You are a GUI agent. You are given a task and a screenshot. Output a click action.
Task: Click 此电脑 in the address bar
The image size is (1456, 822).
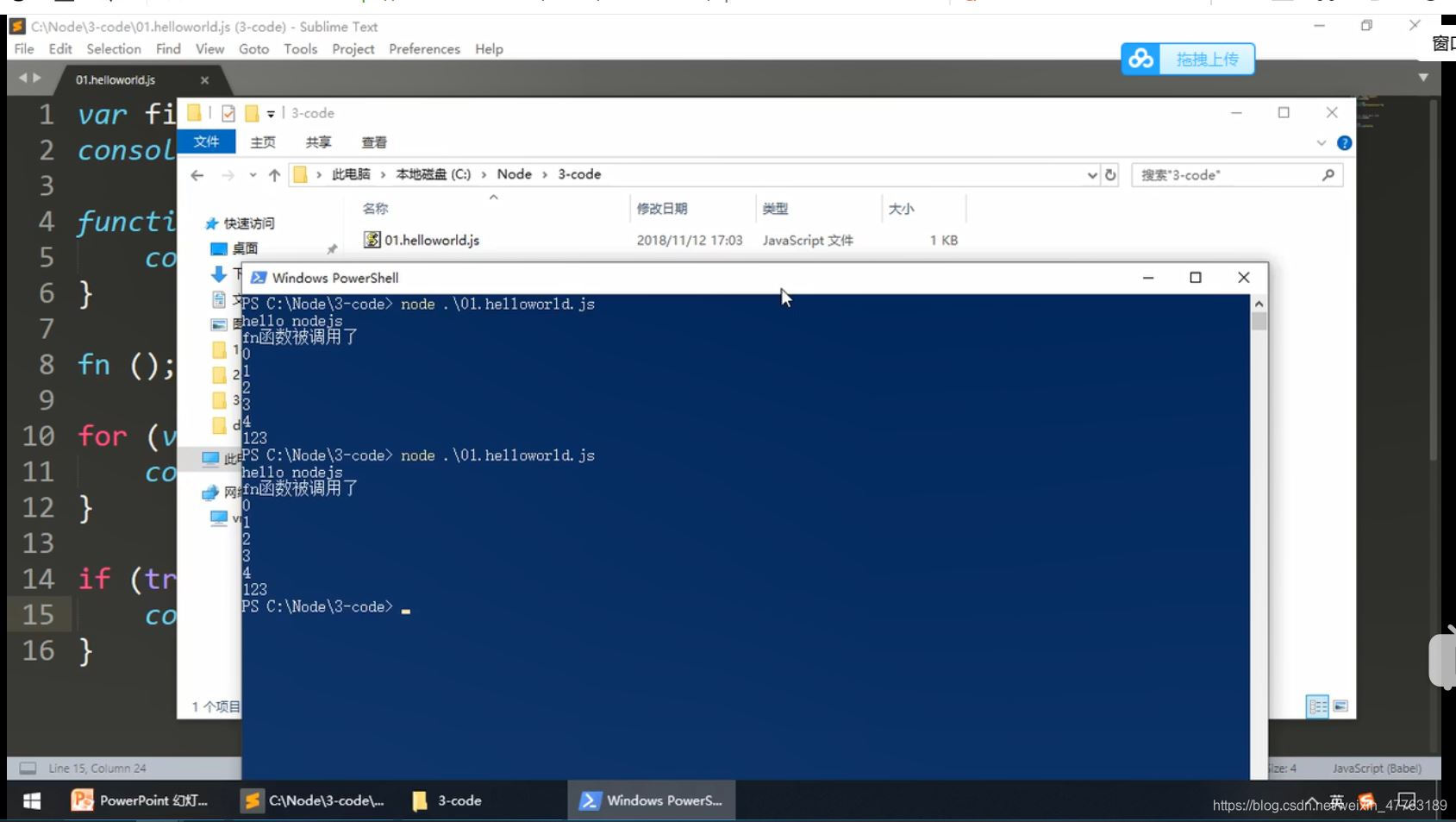point(351,174)
